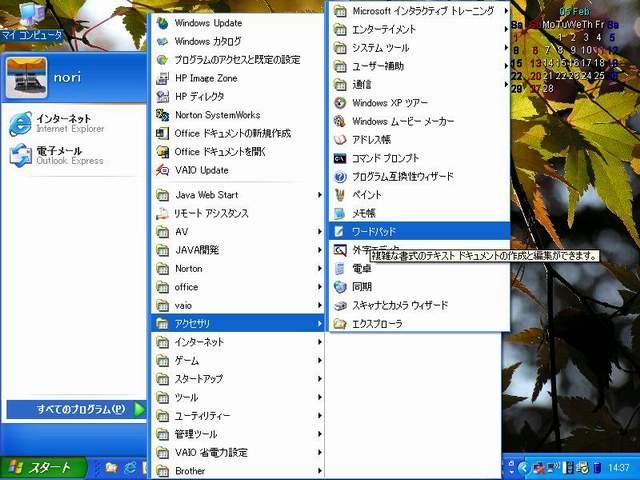Screen dimensions: 640x480
Task: Open Windows Update from the programs menu
Action: [x=238, y=23]
